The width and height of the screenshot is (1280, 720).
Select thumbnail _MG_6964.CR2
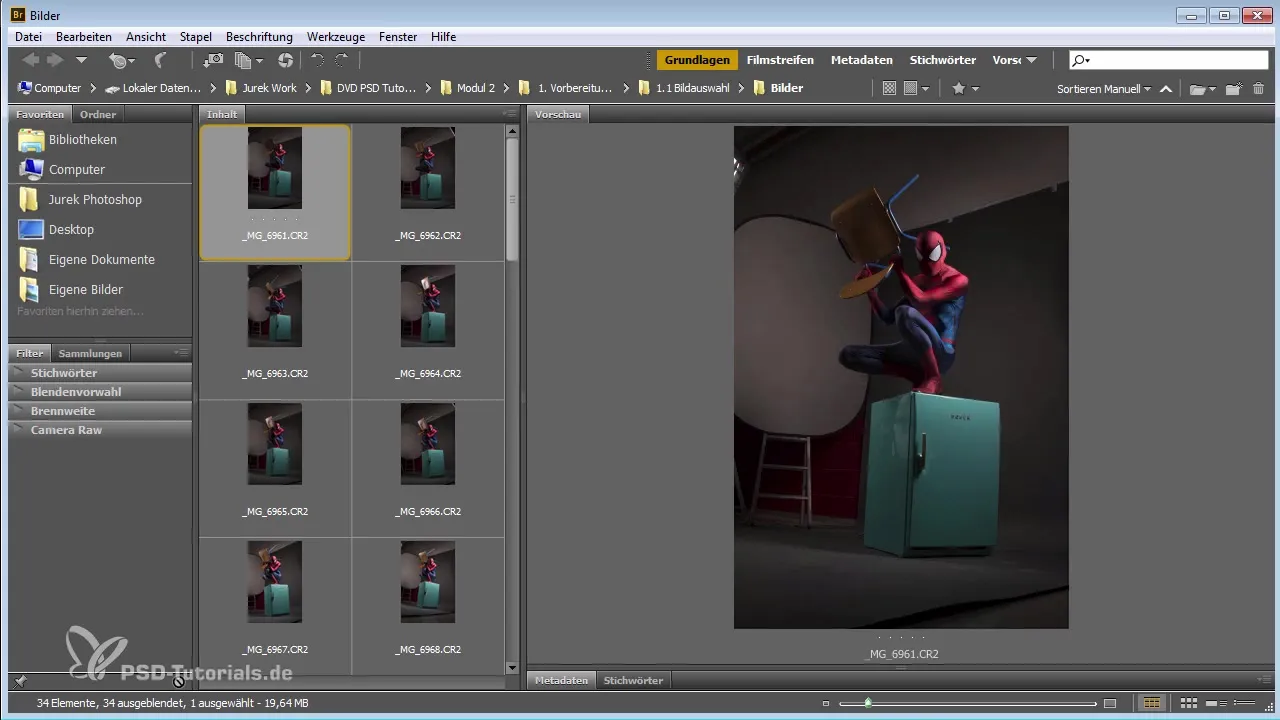point(428,306)
